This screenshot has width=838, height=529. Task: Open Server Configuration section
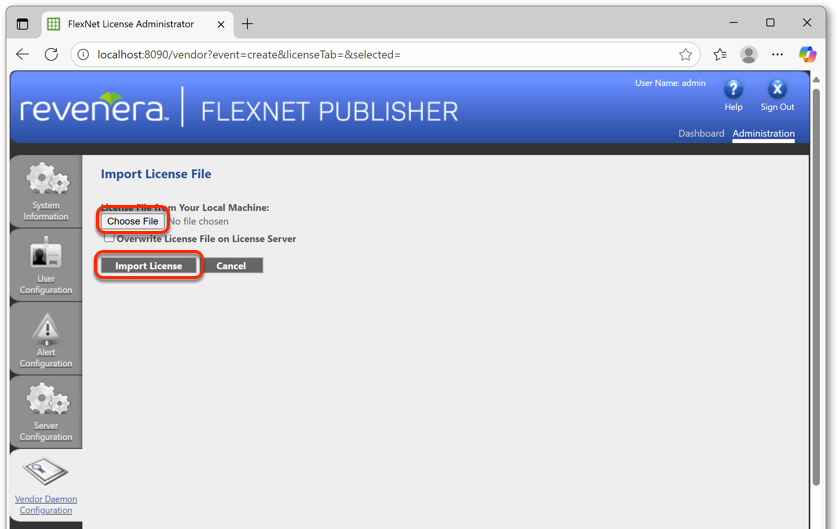pos(46,412)
